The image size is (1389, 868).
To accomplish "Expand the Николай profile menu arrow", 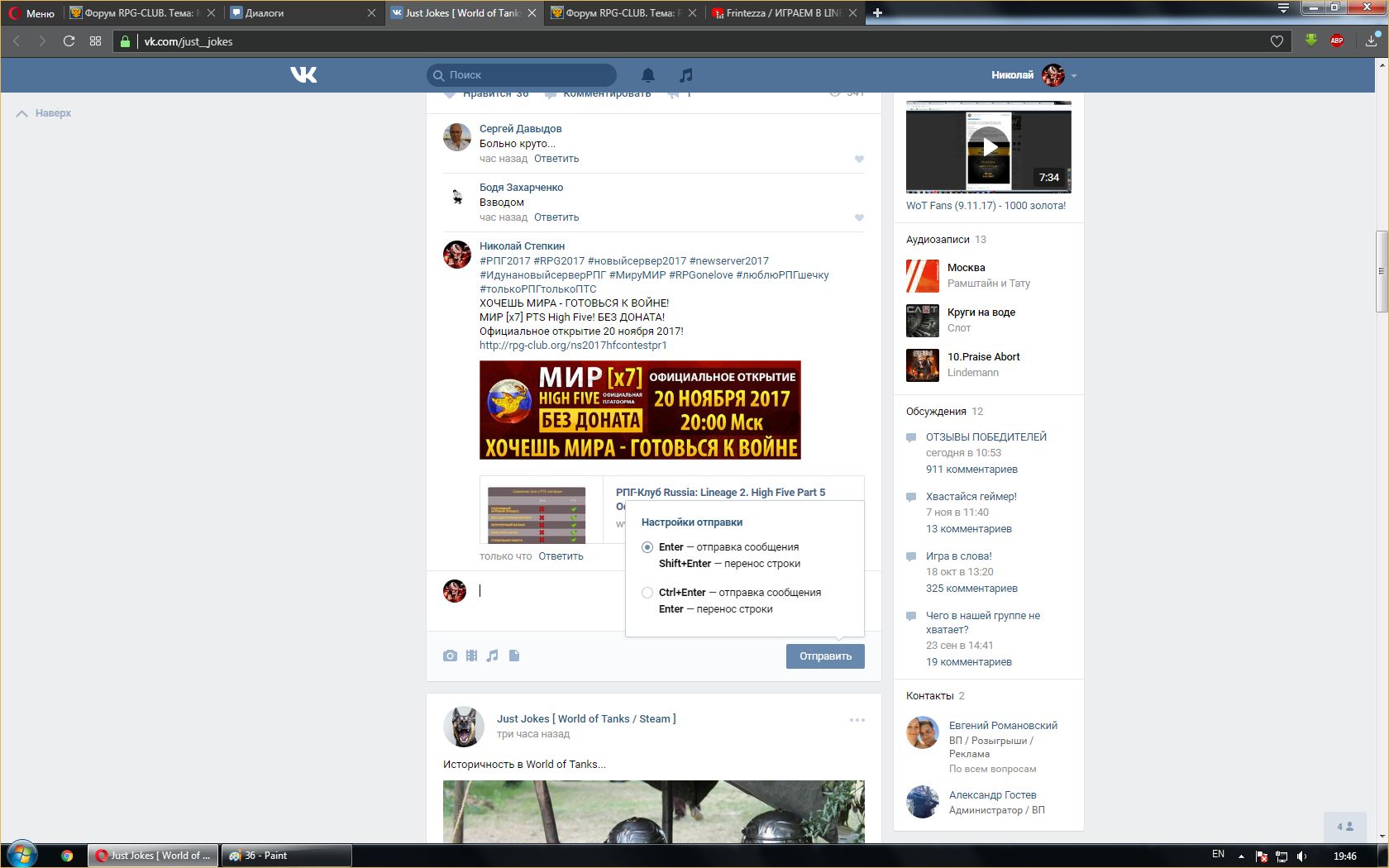I will click(1074, 75).
